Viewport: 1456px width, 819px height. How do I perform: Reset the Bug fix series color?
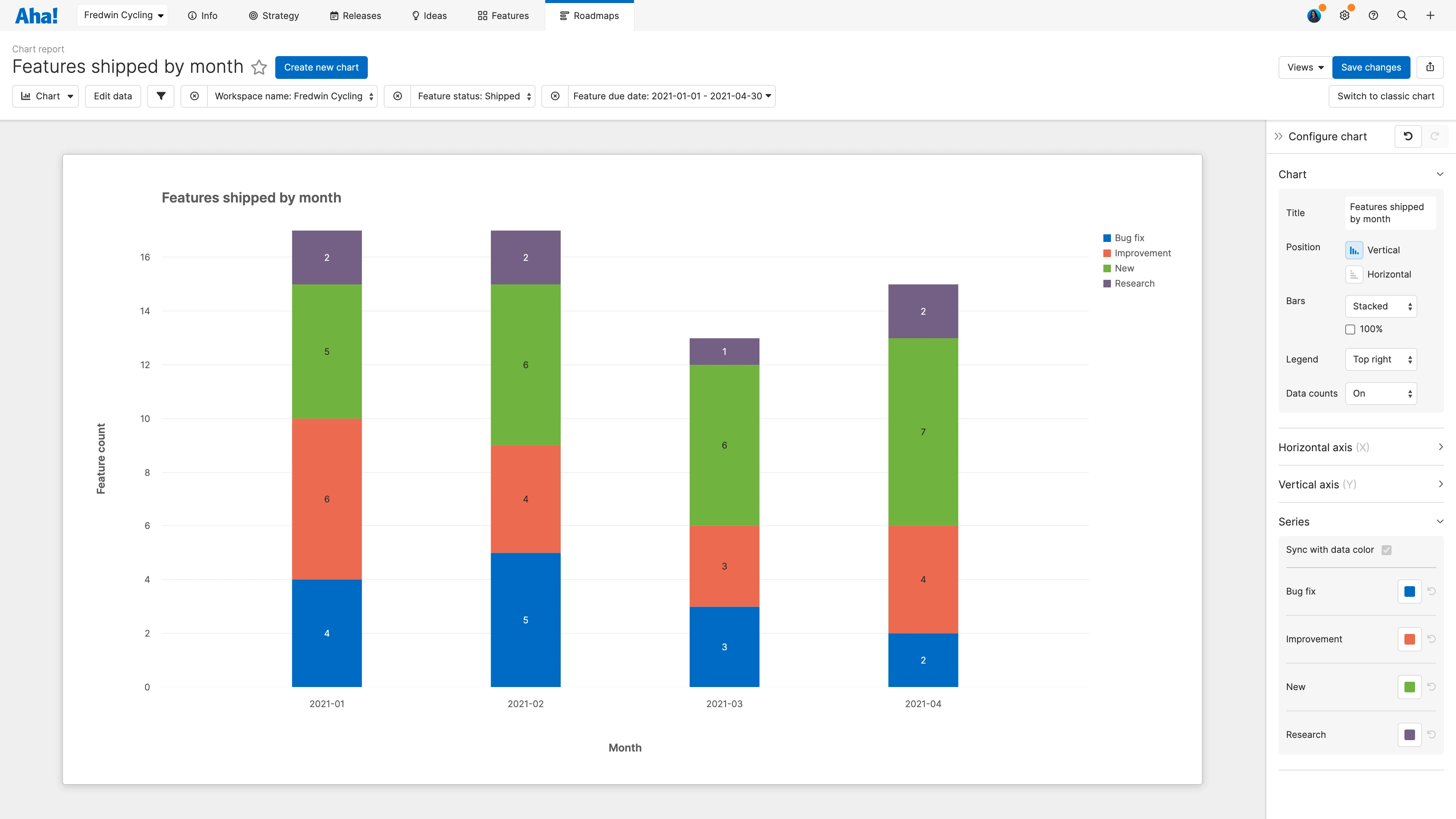tap(1432, 591)
